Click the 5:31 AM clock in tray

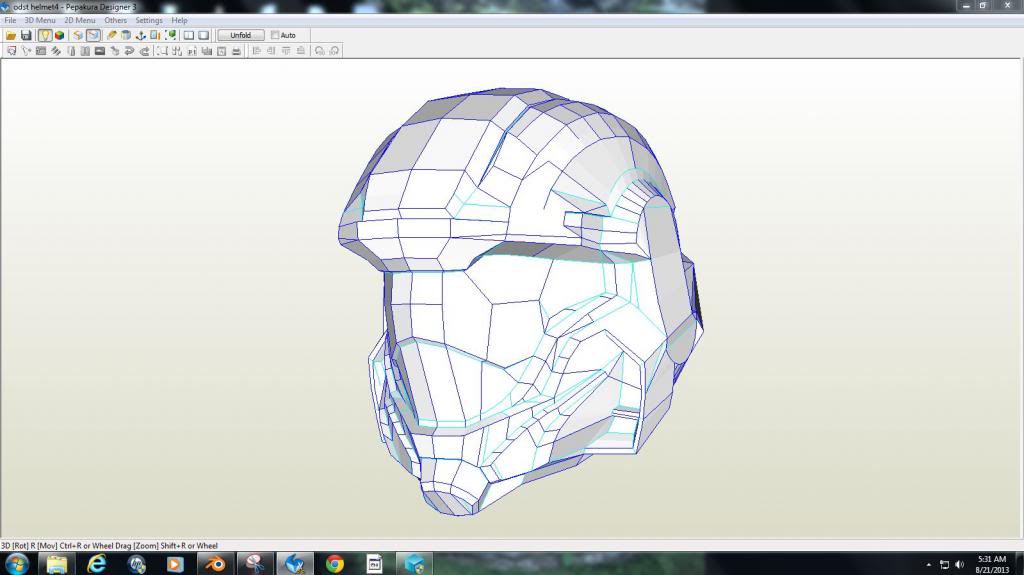click(992, 559)
